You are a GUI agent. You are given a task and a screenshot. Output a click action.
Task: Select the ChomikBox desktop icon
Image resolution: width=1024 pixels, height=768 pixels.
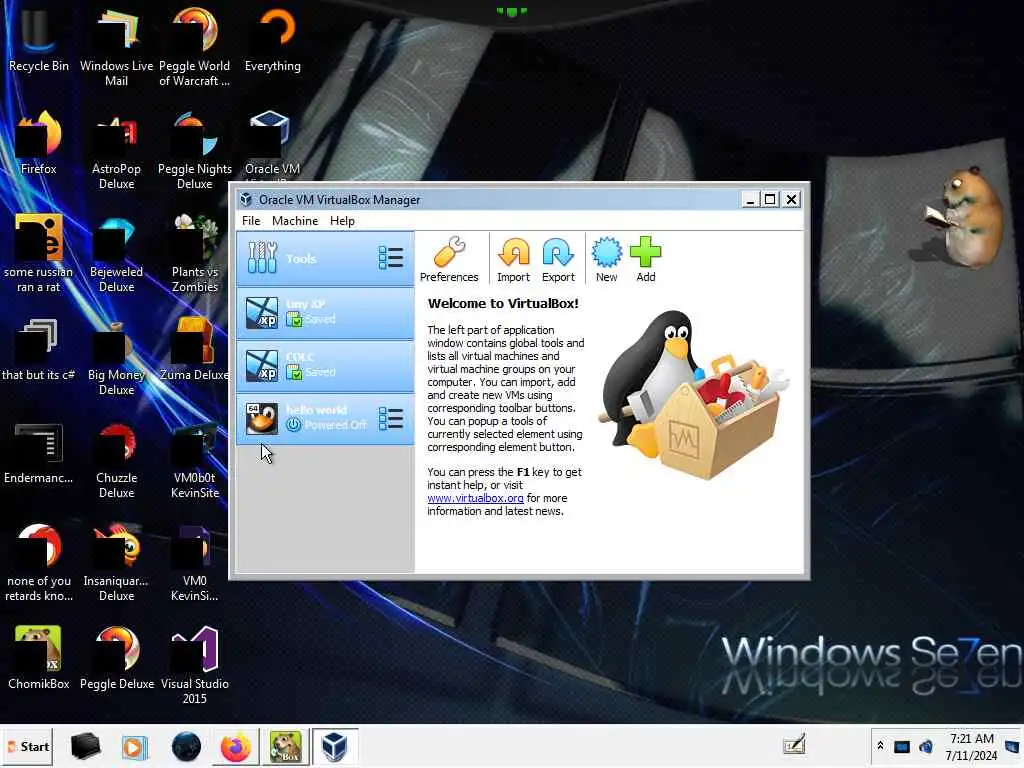(39, 658)
